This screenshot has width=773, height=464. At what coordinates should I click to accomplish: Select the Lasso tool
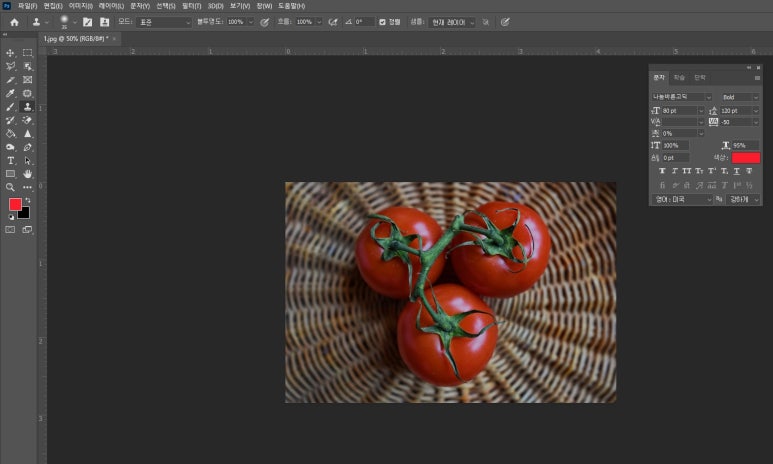(10, 66)
